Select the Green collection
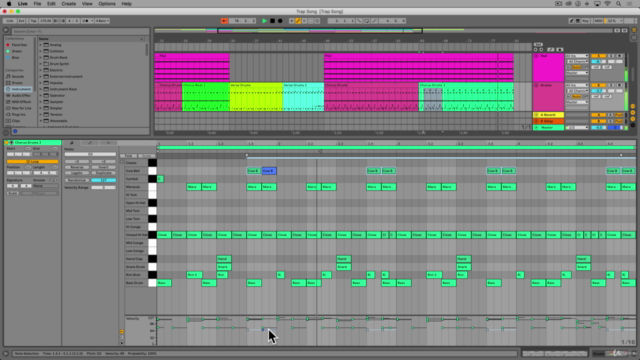This screenshot has width=640, height=360. pos(17,51)
